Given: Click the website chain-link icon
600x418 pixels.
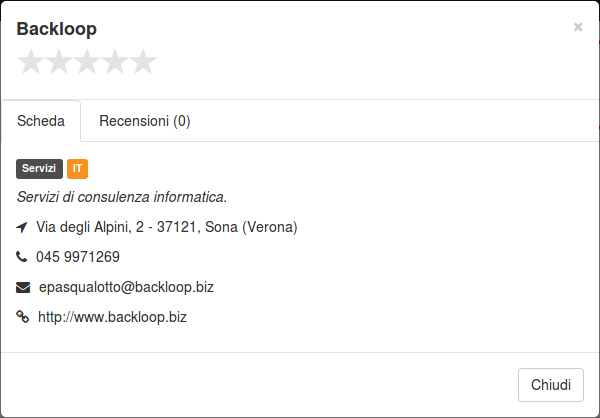Looking at the screenshot, I should pyautogui.click(x=23, y=317).
